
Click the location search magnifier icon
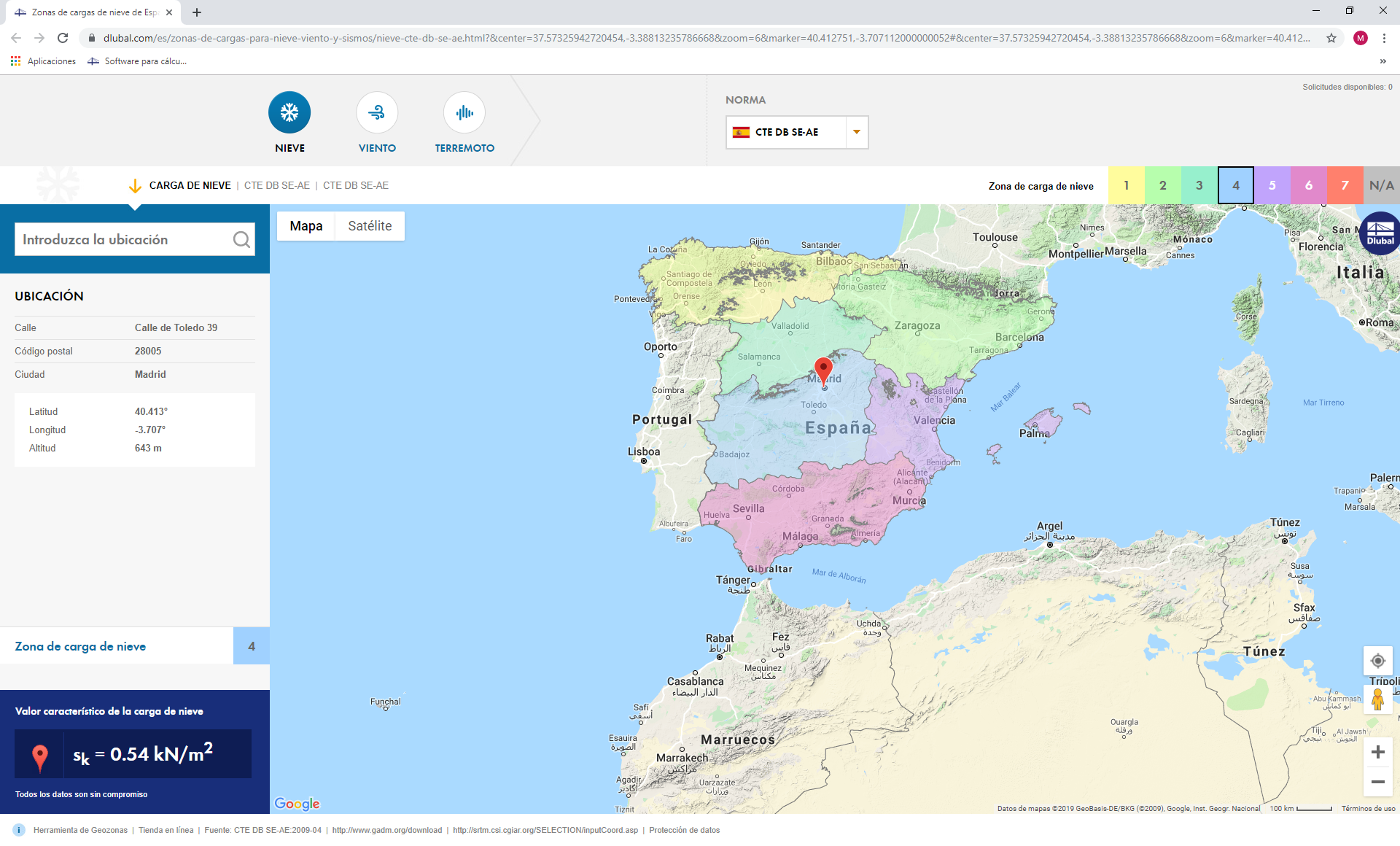click(241, 240)
